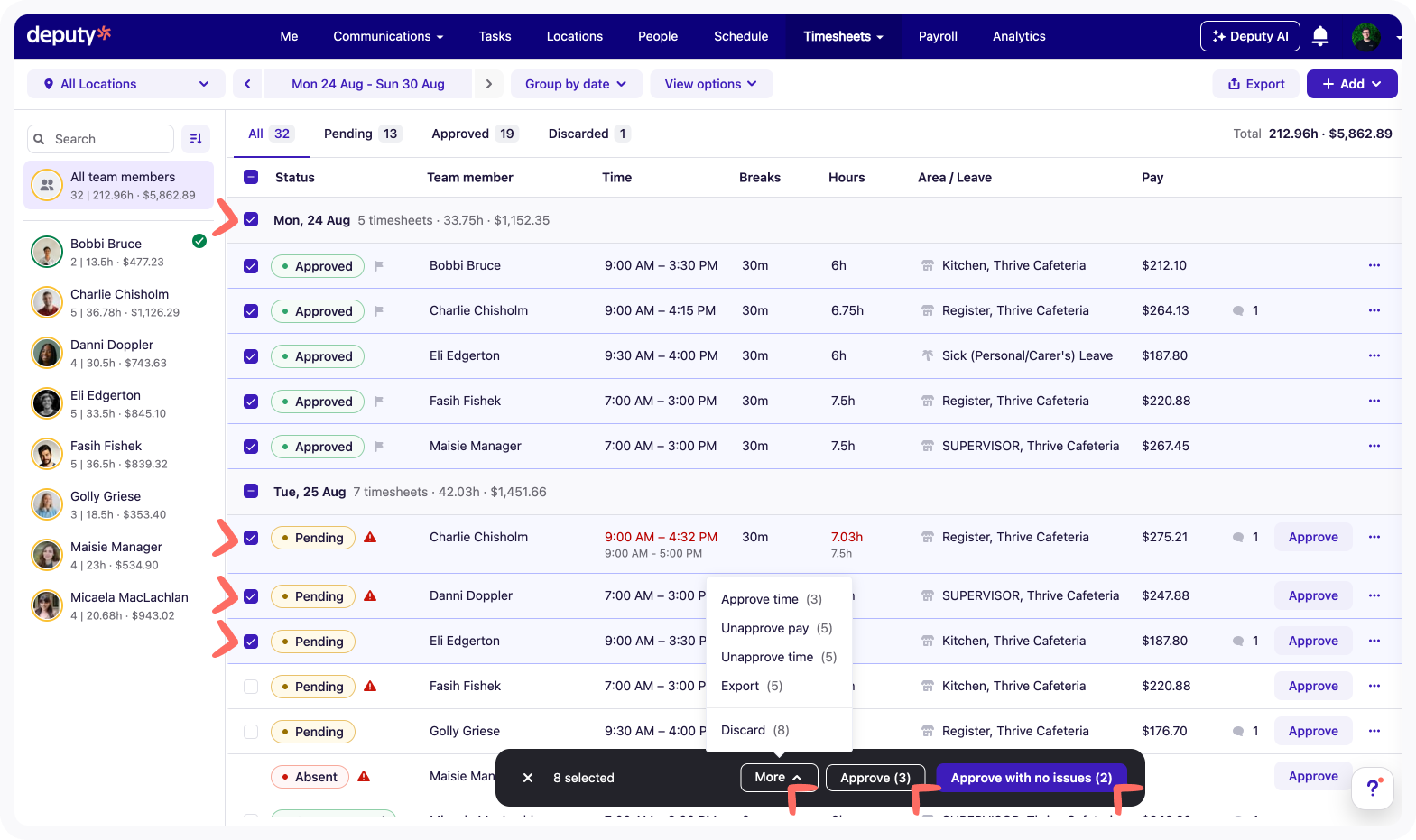Approve Fasih Fishek's pending timesheet
The image size is (1416, 840).
coord(1313,686)
